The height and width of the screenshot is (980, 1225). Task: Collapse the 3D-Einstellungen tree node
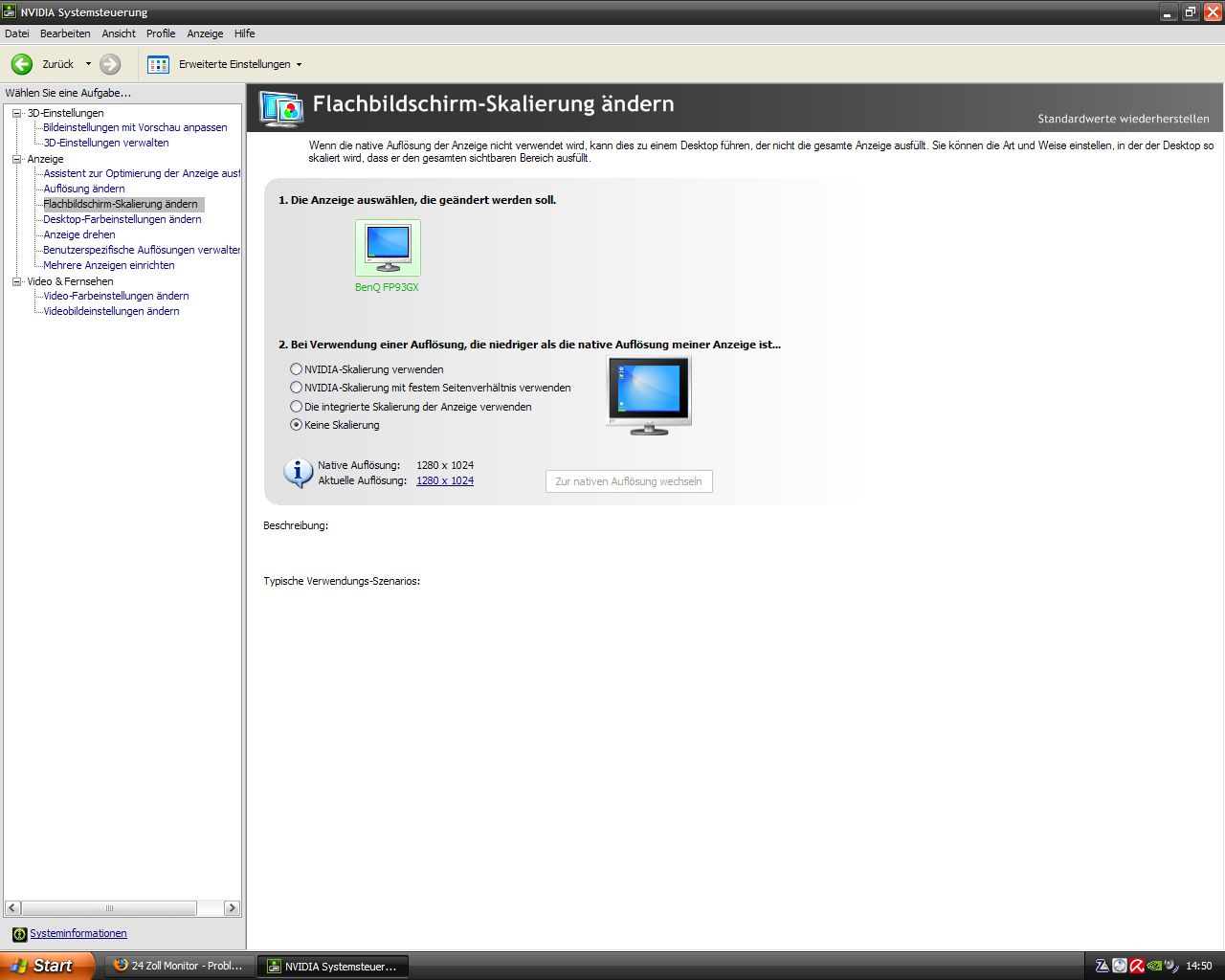tap(16, 113)
